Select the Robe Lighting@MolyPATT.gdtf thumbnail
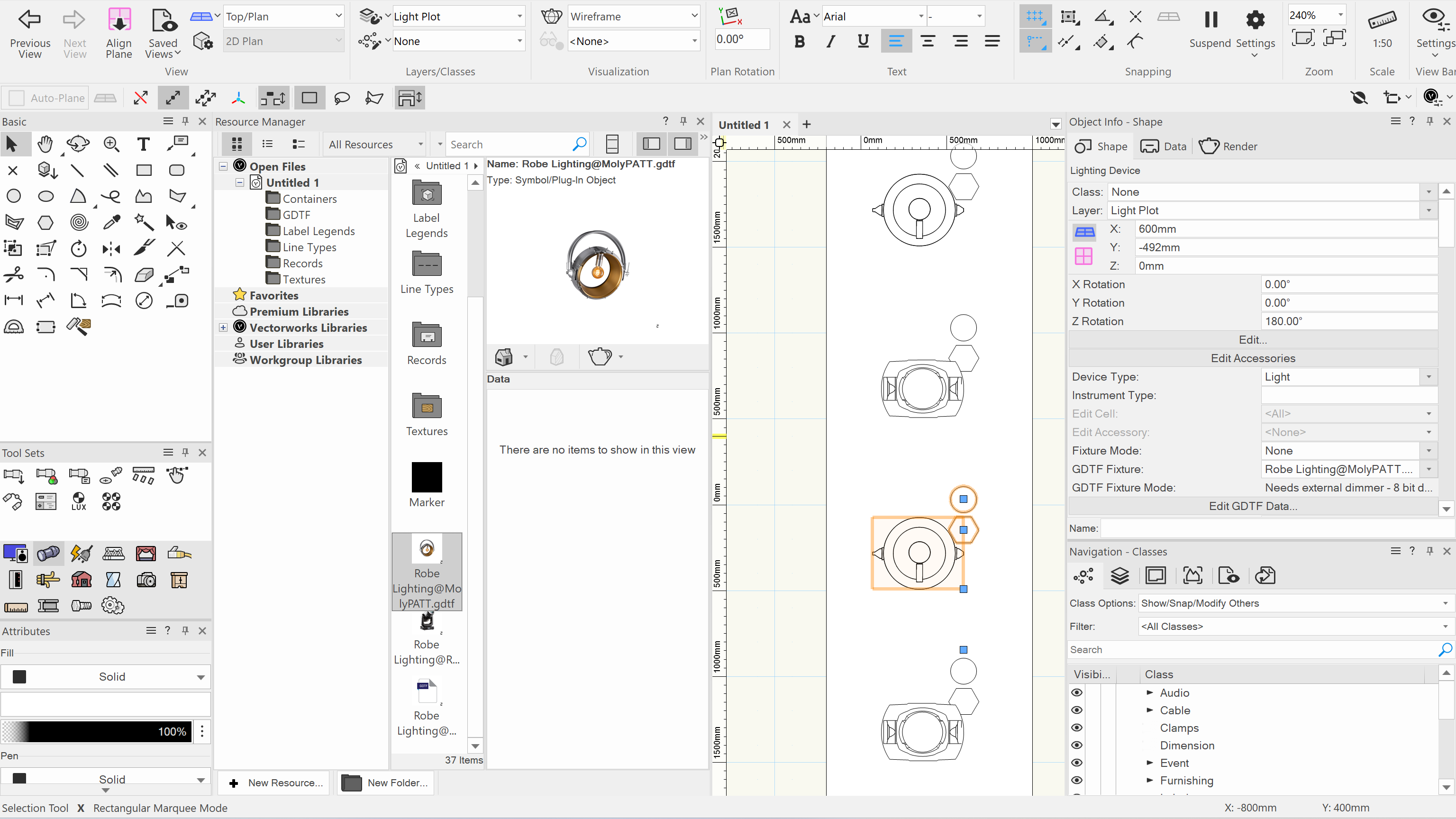 pyautogui.click(x=427, y=572)
